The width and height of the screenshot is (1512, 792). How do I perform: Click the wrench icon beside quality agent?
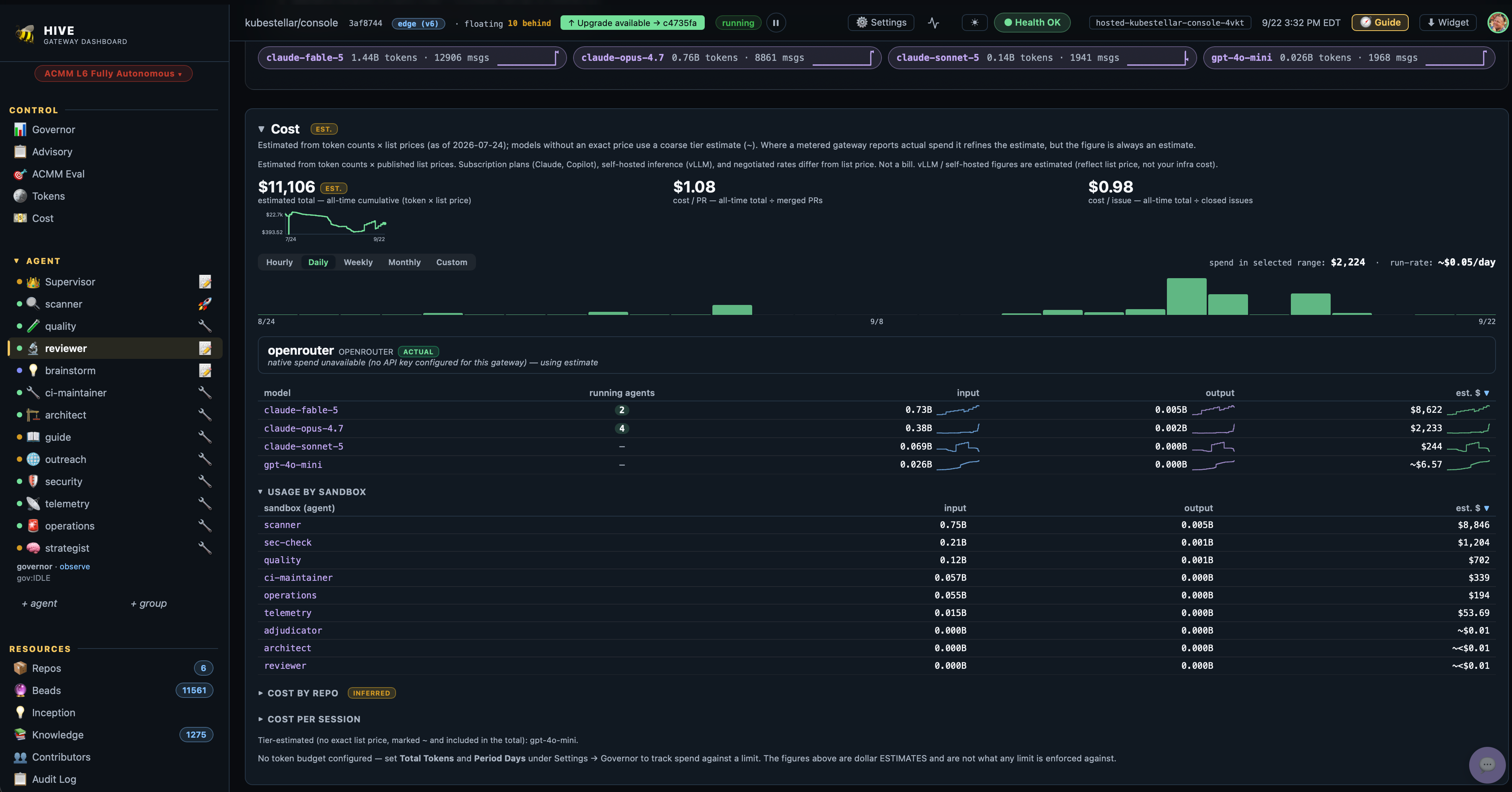coord(205,326)
